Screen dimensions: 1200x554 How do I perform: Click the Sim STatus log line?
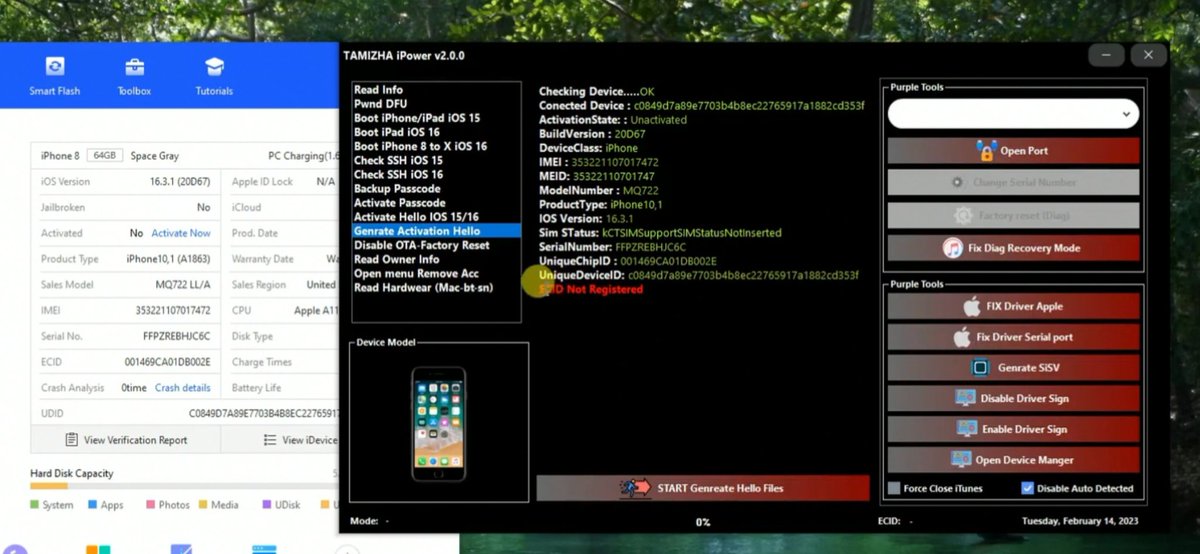(x=660, y=233)
